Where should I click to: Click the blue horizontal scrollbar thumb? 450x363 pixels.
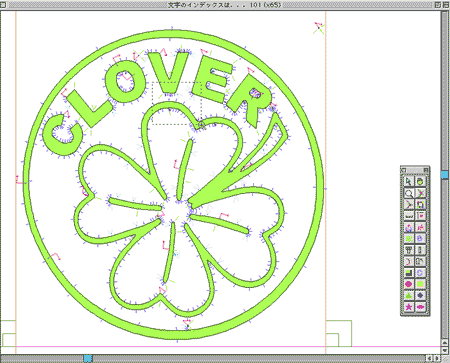(x=88, y=358)
